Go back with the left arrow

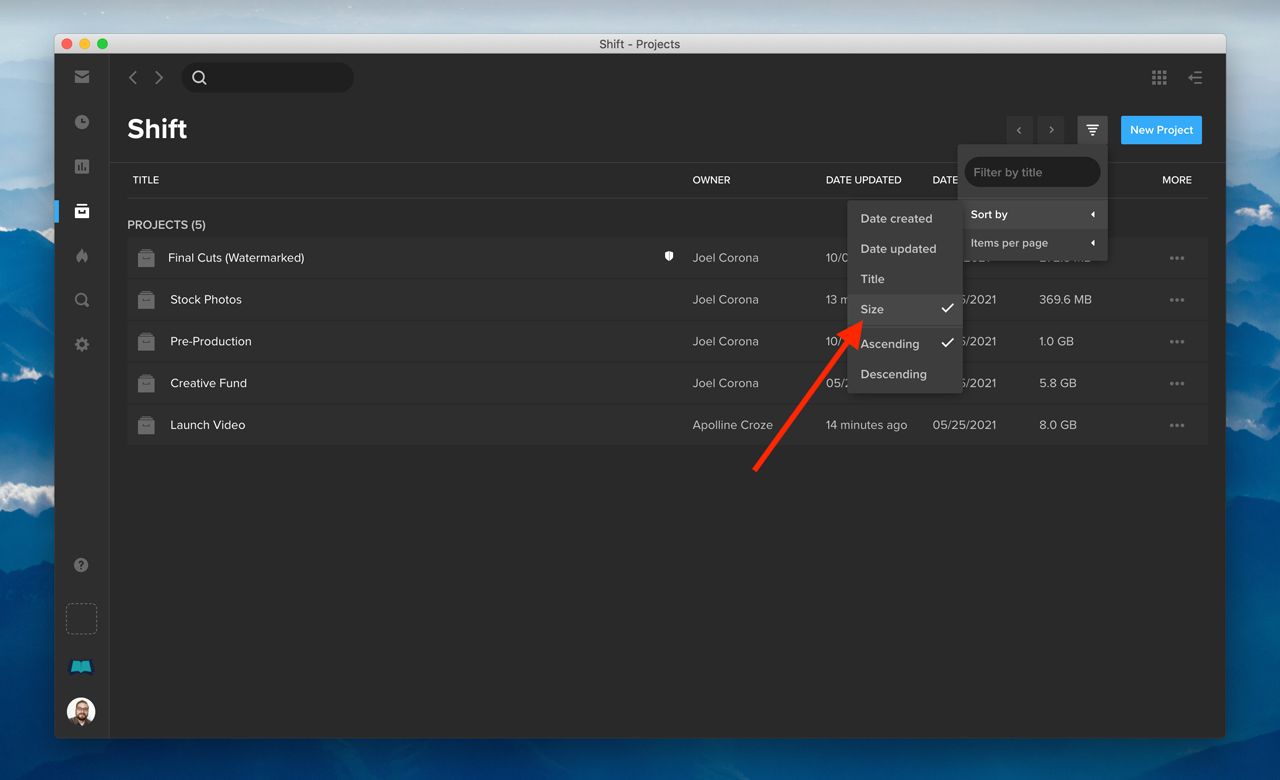click(x=133, y=77)
